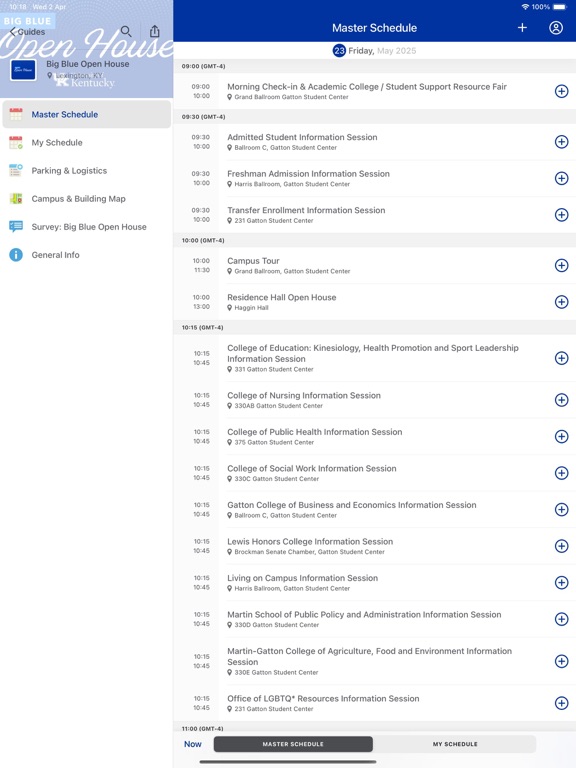Screen dimensions: 576x768
Task: Add College of Nursing Information Session
Action: coord(561,400)
